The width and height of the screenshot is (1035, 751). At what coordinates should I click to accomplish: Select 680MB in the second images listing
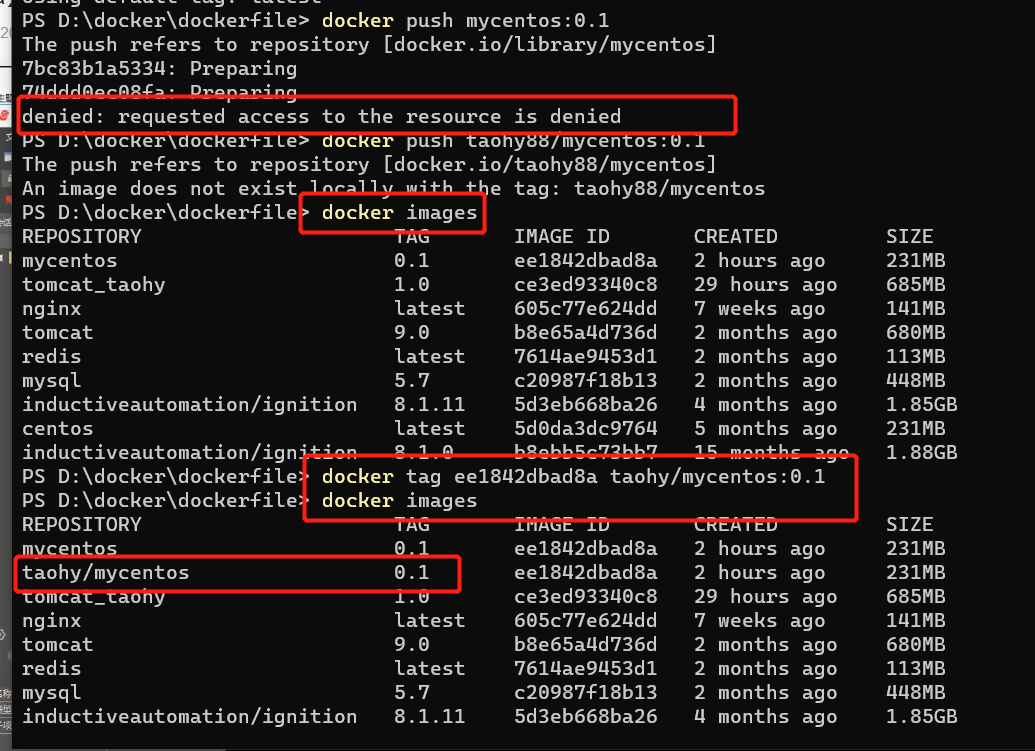pyautogui.click(x=916, y=645)
